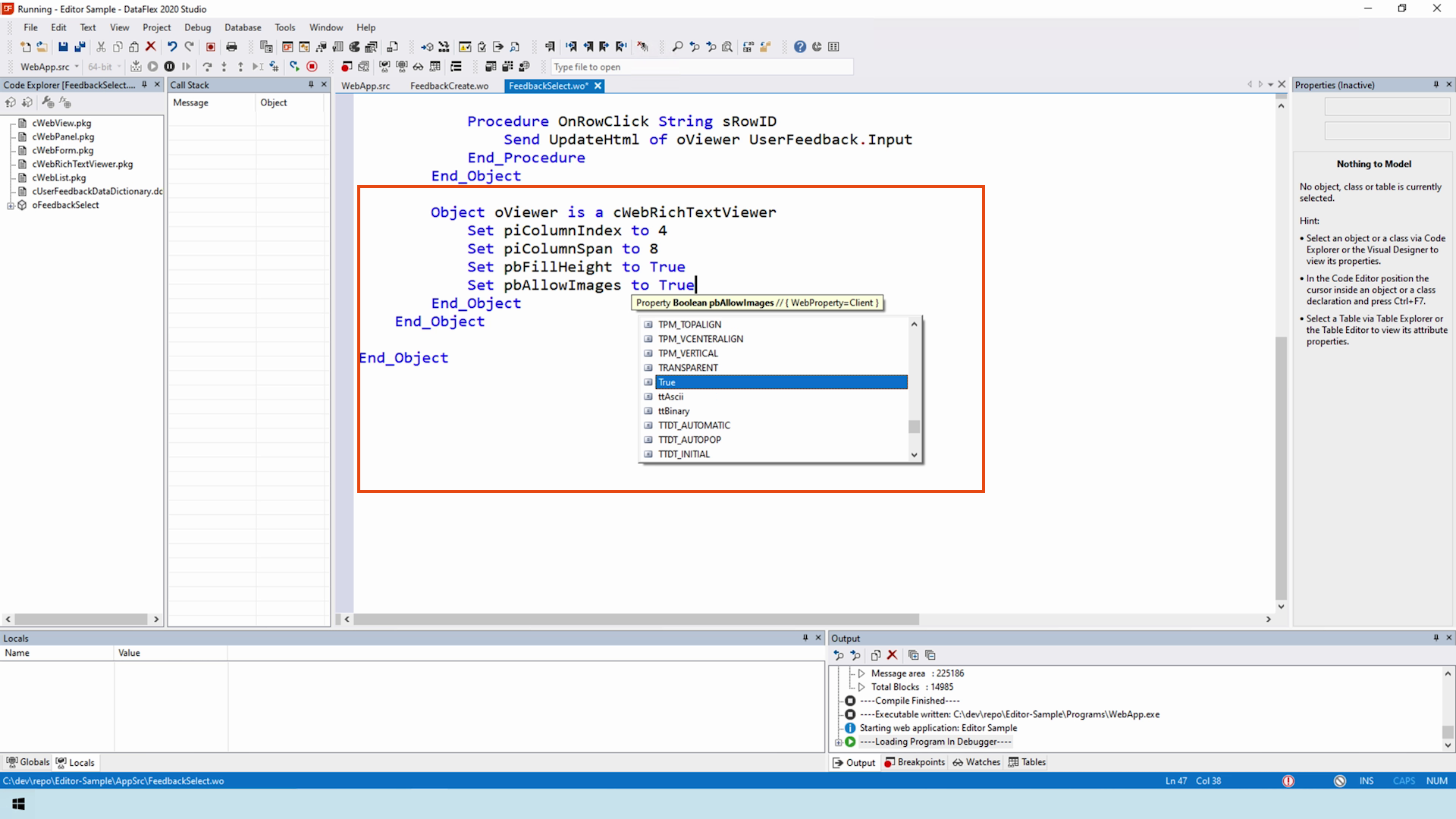
Task: Toggle Breakpoint icon in debug toolbar
Action: [x=346, y=67]
